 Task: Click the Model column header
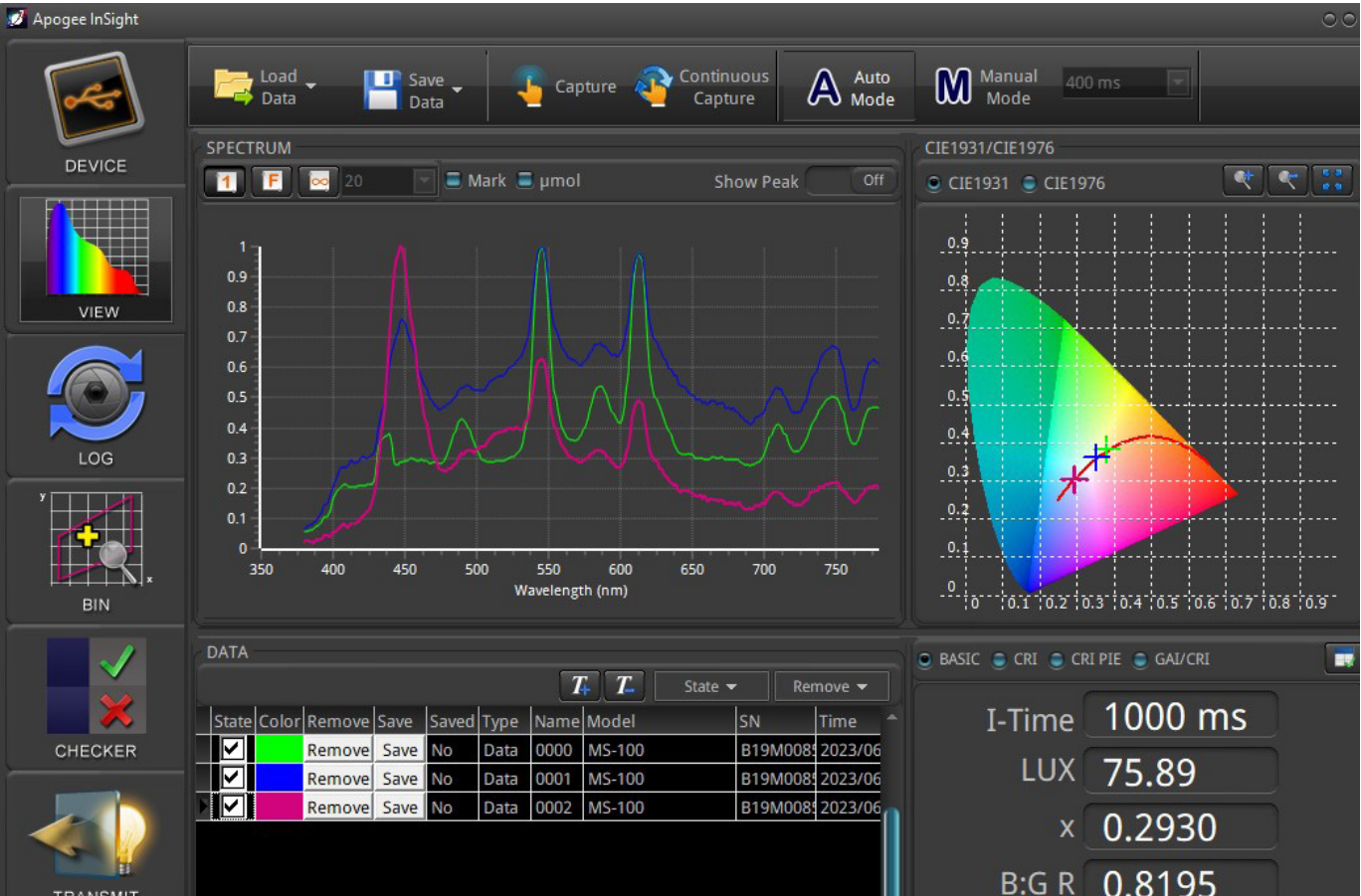click(x=659, y=721)
